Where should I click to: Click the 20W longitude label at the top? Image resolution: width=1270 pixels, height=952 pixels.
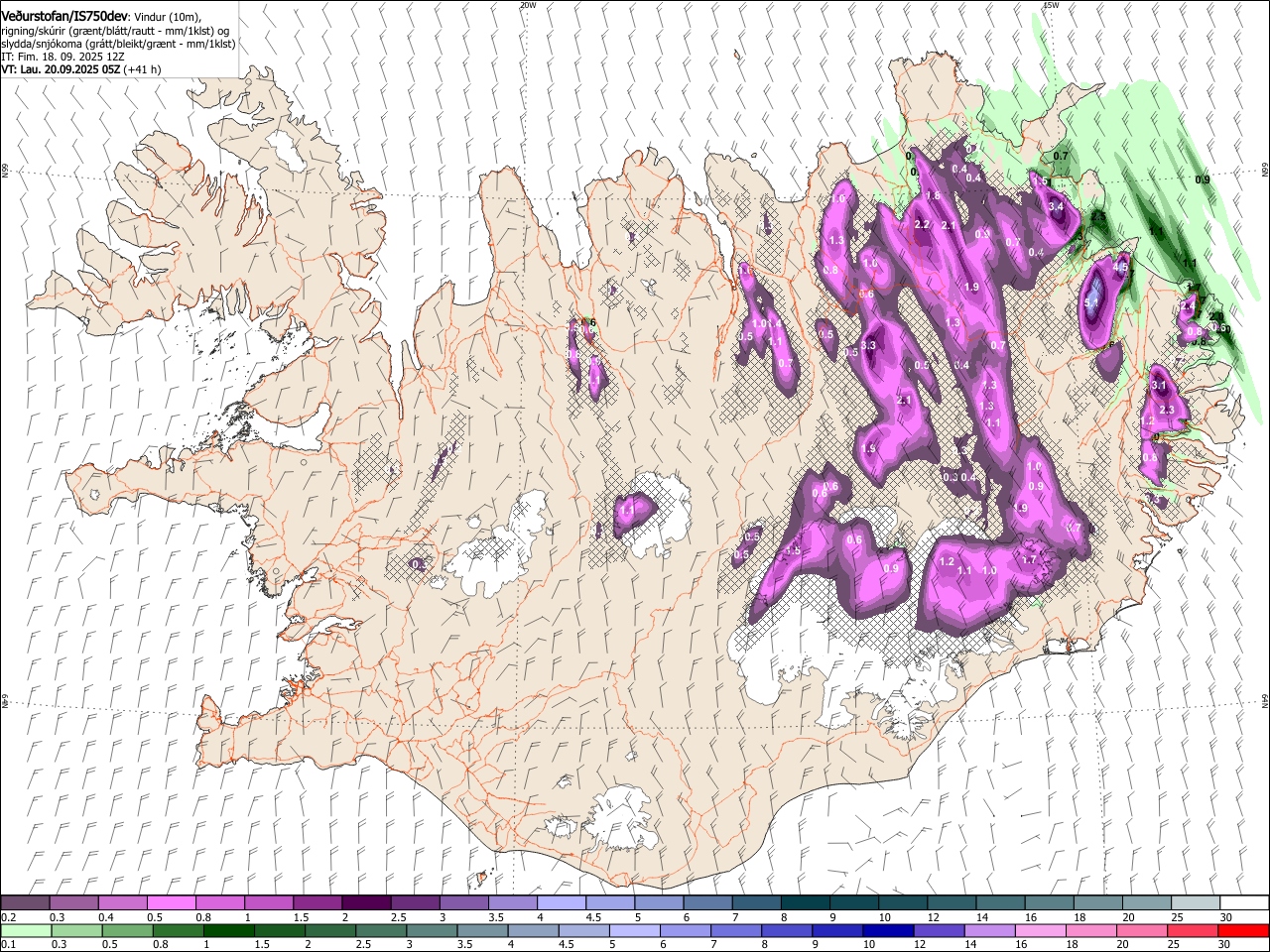click(528, 5)
